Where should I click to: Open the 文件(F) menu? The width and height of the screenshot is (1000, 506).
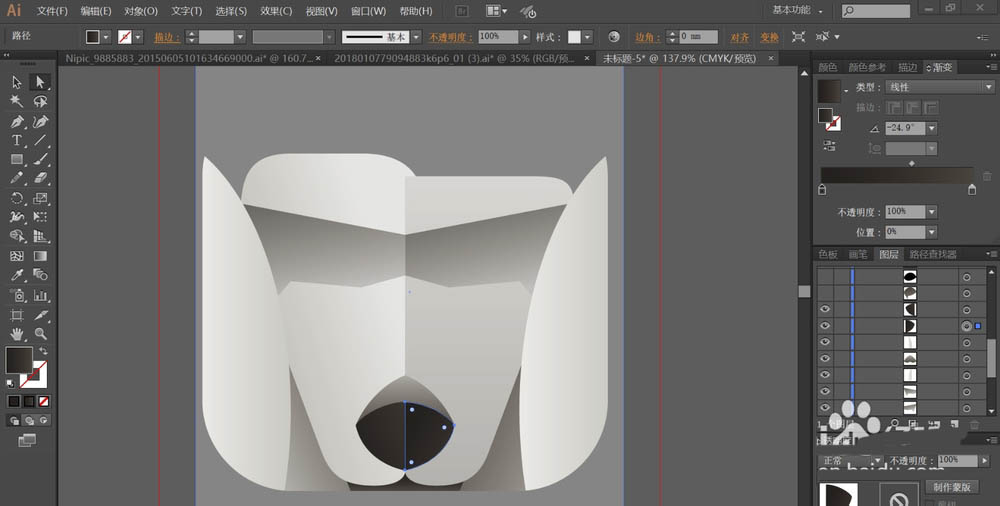pyautogui.click(x=52, y=11)
